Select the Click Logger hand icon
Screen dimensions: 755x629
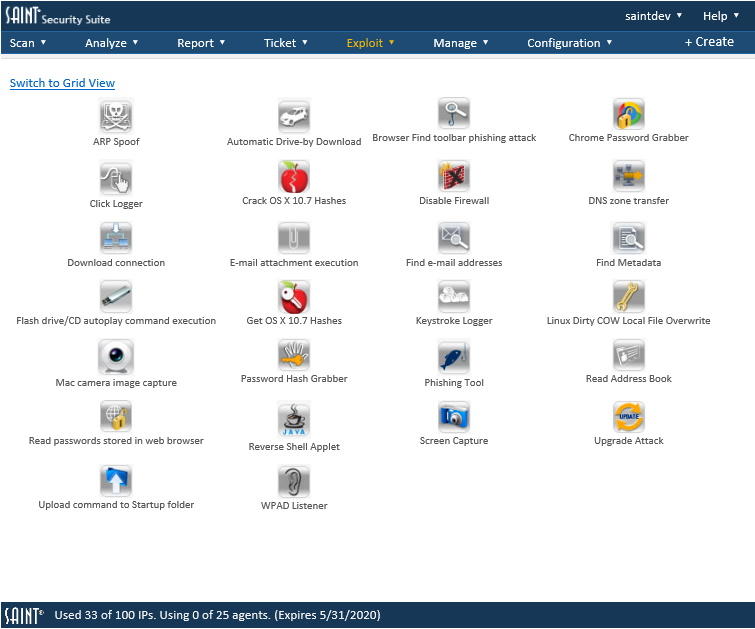[116, 178]
